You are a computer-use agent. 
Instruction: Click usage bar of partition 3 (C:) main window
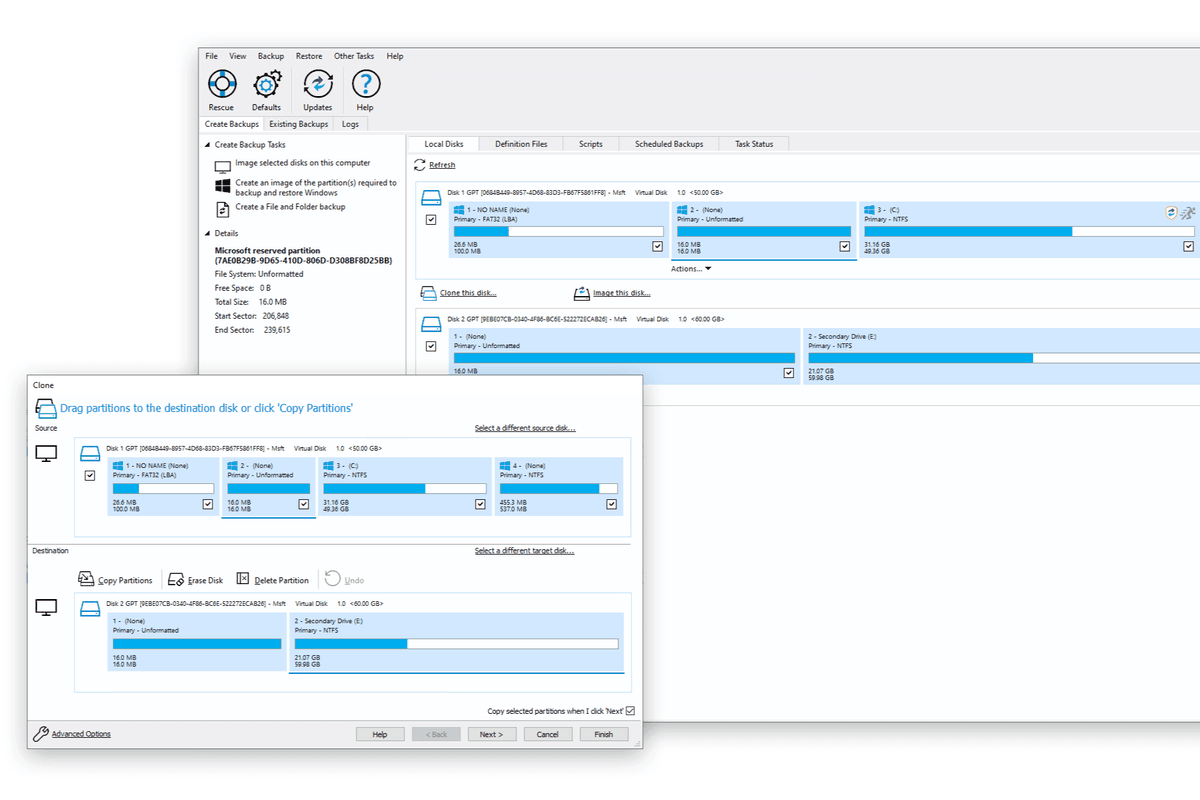[1028, 231]
